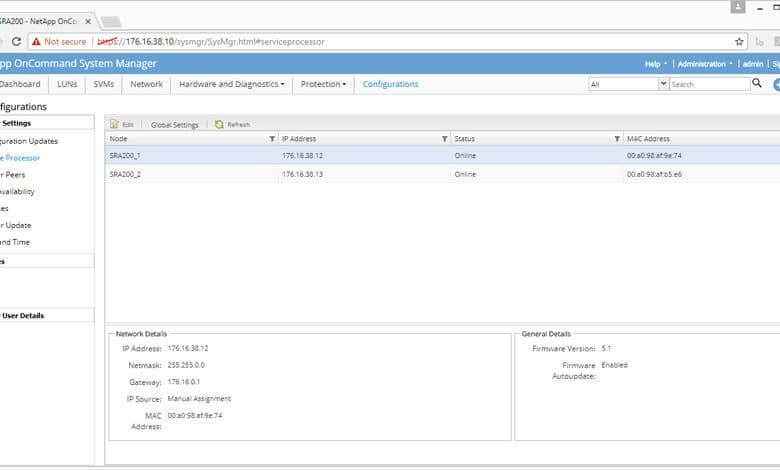Open a new browser tab
The image size is (780, 470).
[111, 22]
